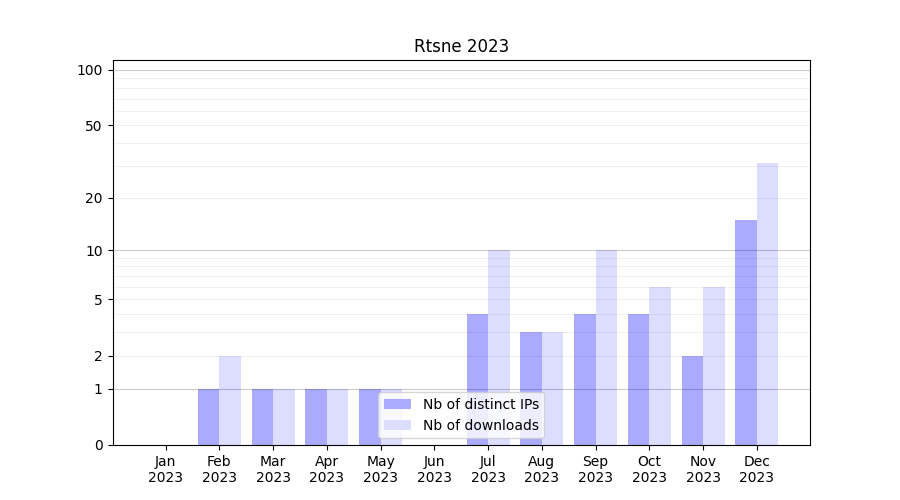Click the '20' y-axis tick label
Image resolution: width=900 pixels, height=500 pixels.
(94, 198)
